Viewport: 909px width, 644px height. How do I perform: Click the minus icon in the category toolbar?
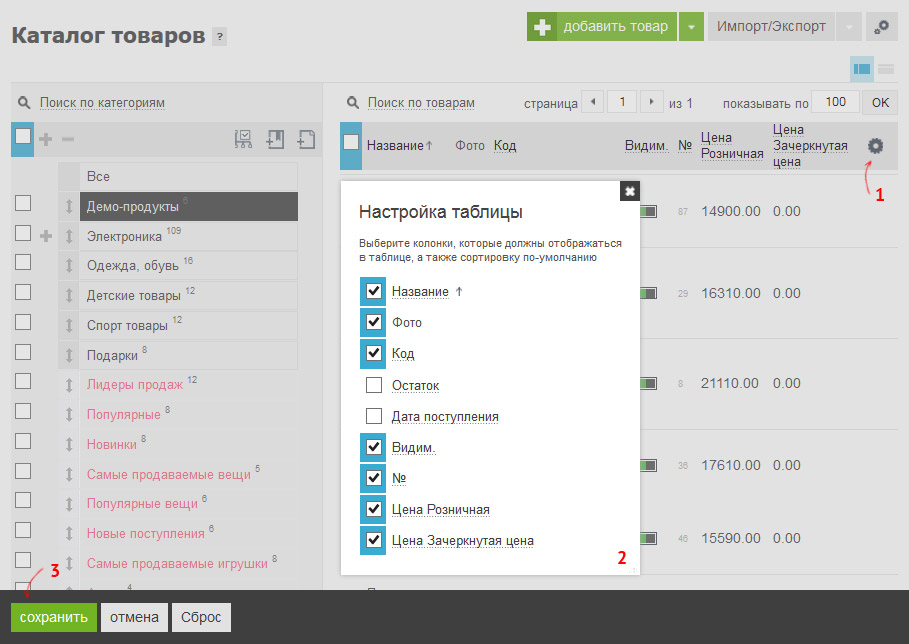68,139
